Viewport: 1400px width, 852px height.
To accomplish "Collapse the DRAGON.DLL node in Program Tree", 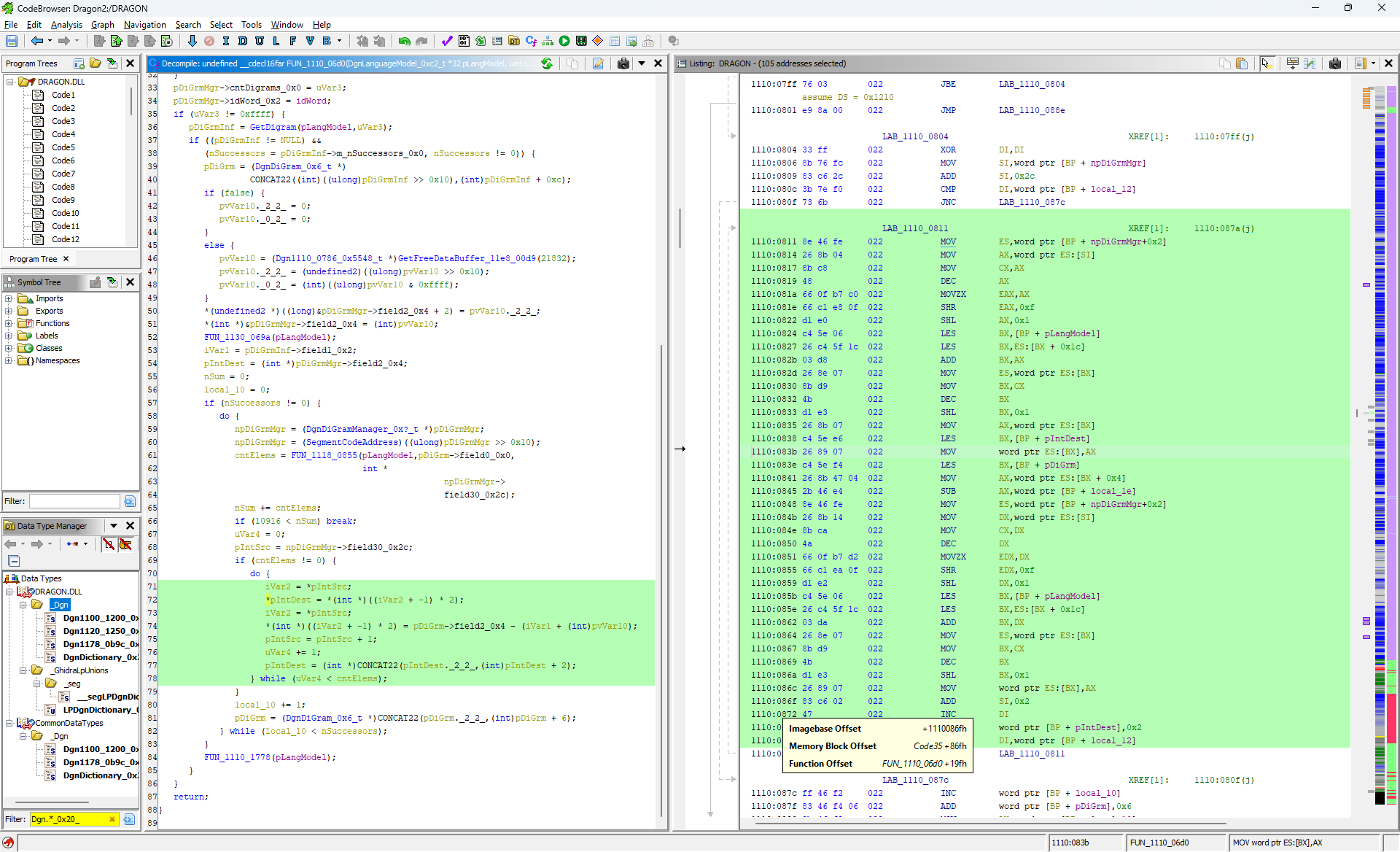I will [x=9, y=82].
